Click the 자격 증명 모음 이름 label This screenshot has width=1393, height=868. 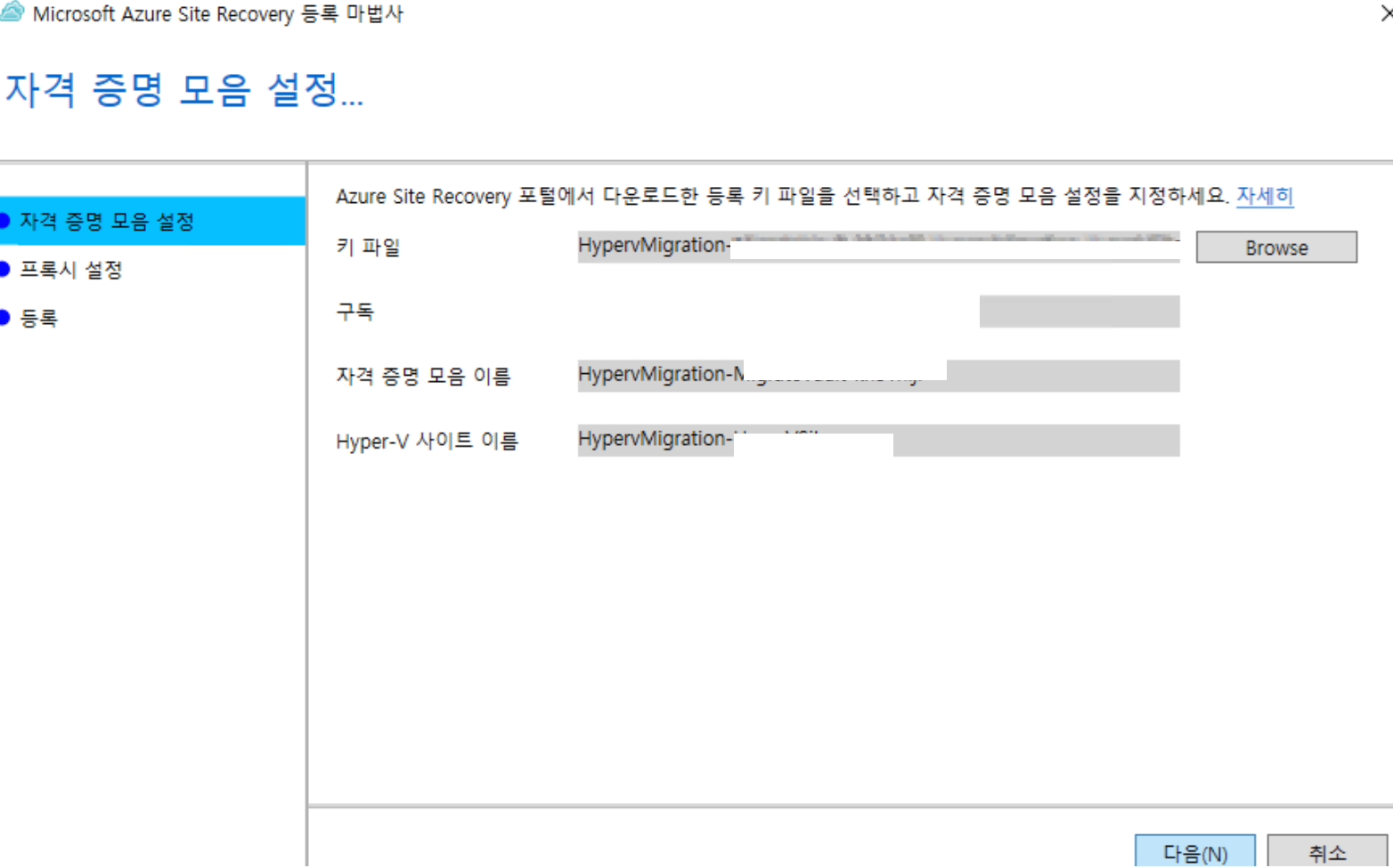click(423, 376)
